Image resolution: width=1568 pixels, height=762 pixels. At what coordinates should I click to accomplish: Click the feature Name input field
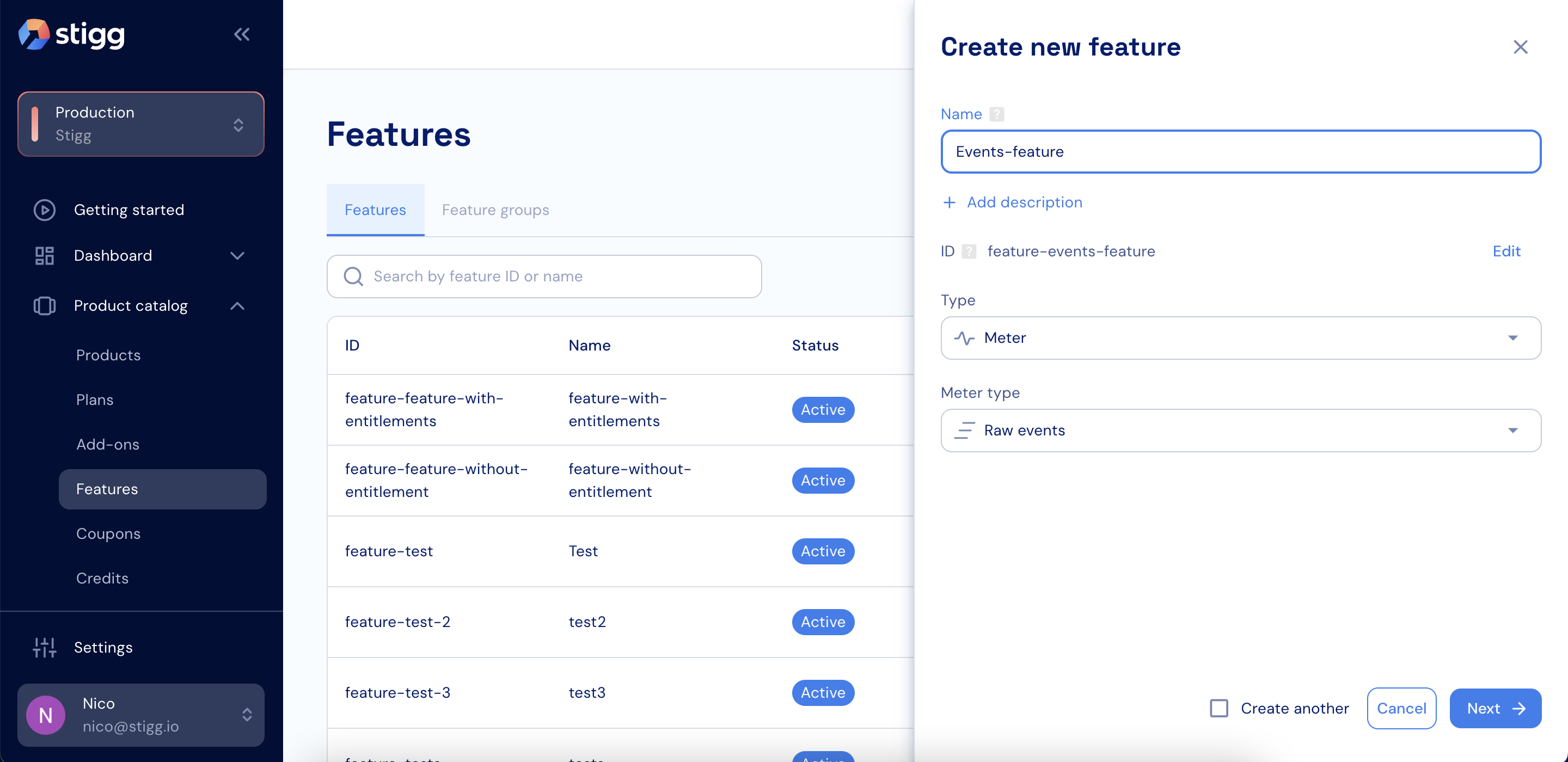(x=1241, y=151)
